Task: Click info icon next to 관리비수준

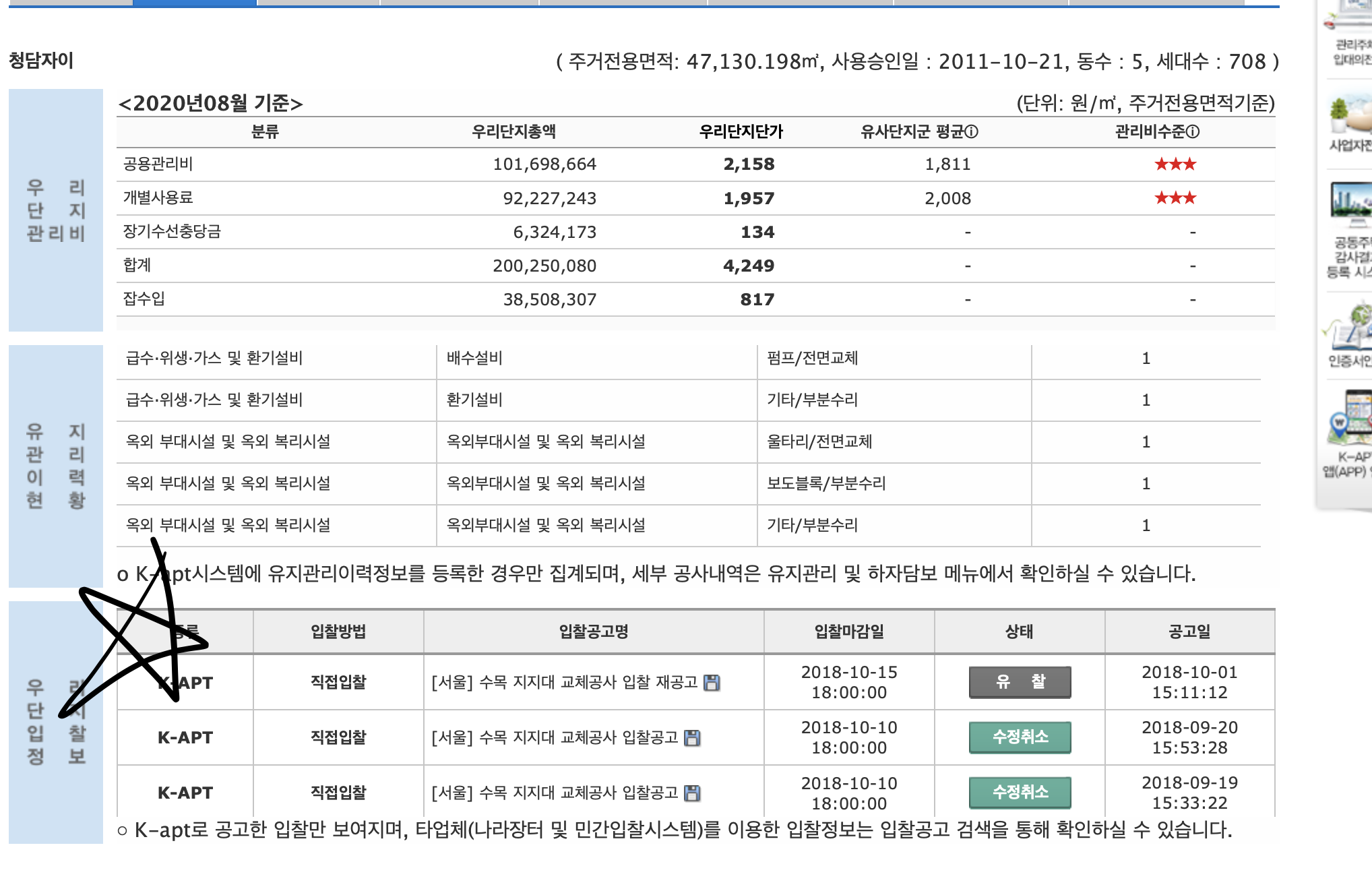Action: point(1192,132)
